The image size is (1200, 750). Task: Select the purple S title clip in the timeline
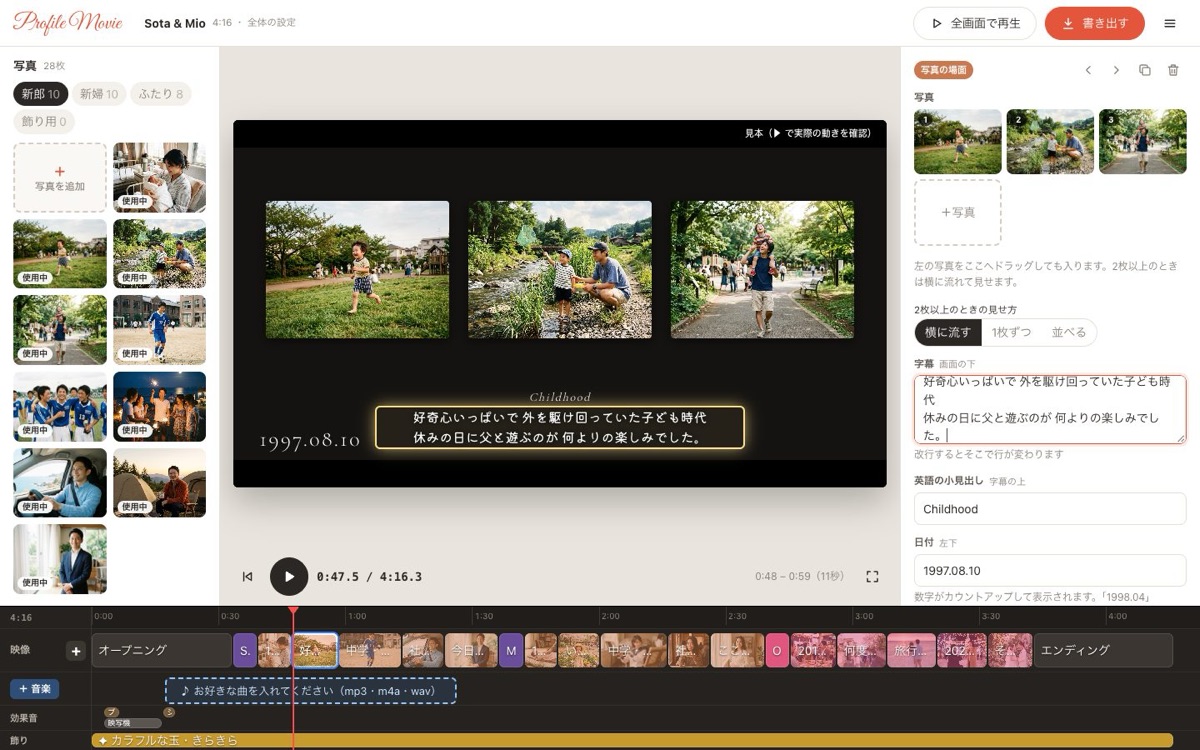[x=245, y=650]
